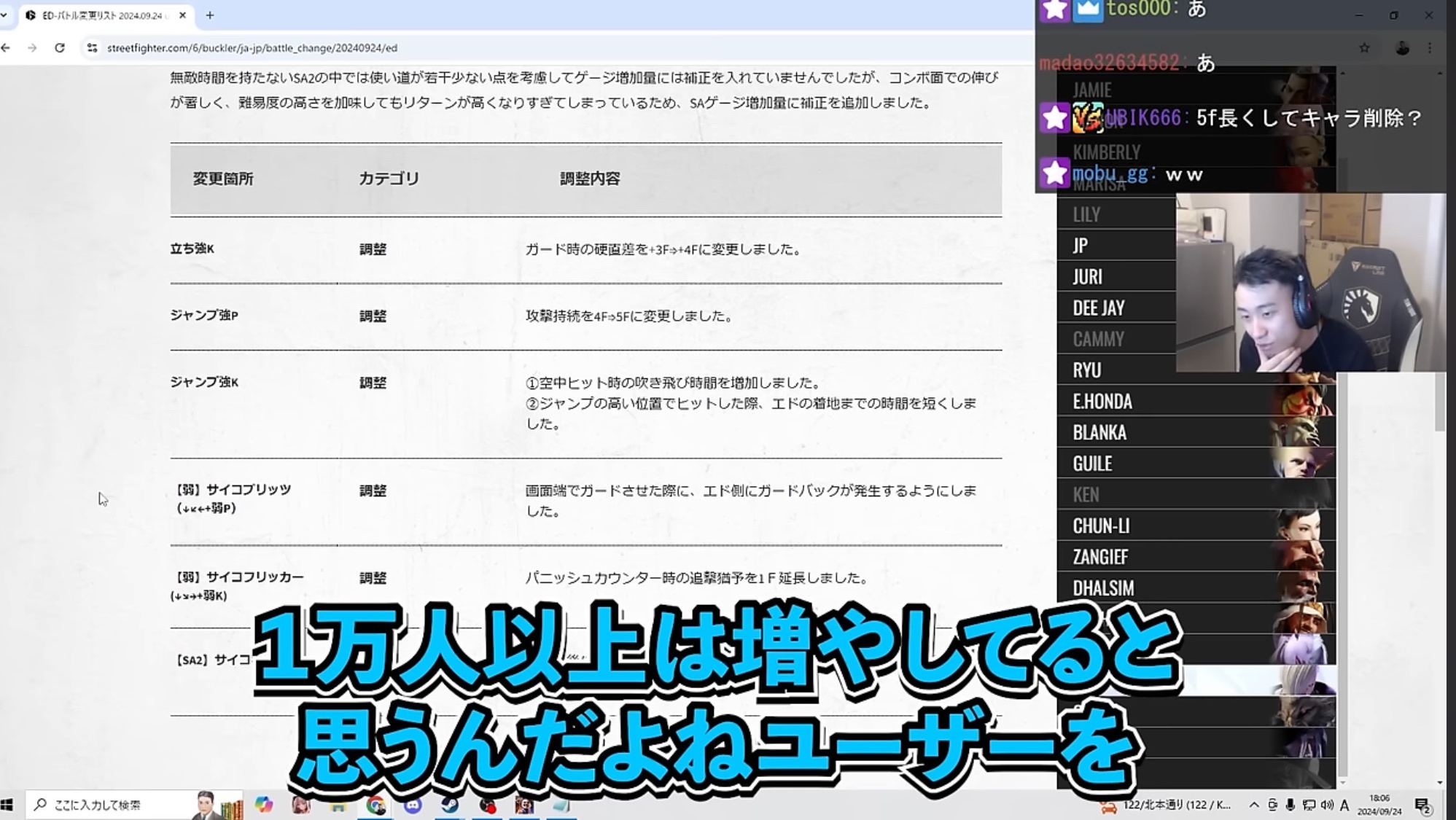This screenshot has height=820, width=1456.
Task: Close the ED battle change list tab
Action: pyautogui.click(x=182, y=15)
